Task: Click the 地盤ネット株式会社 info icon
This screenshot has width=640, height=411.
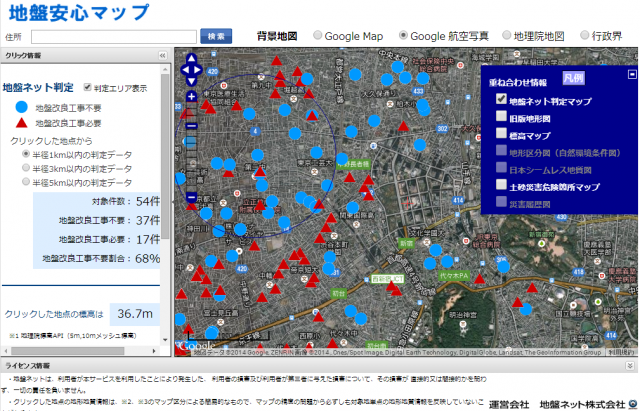Action: pyautogui.click(x=633, y=404)
